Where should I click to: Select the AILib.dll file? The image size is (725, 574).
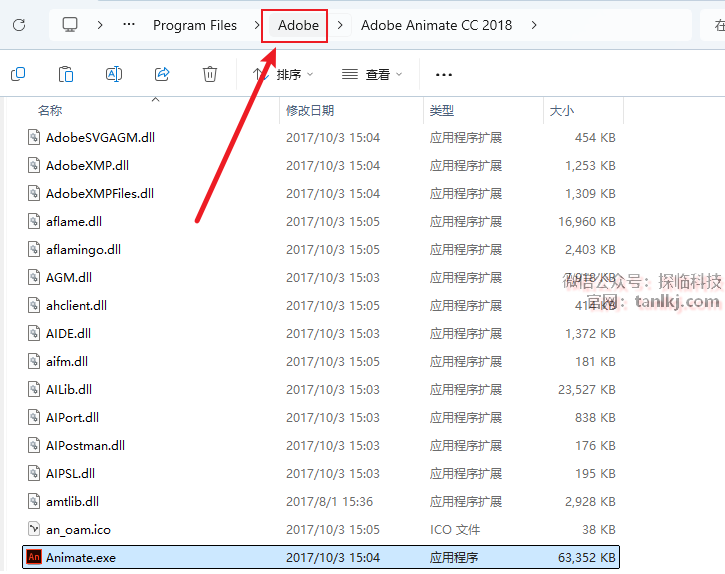(x=69, y=389)
